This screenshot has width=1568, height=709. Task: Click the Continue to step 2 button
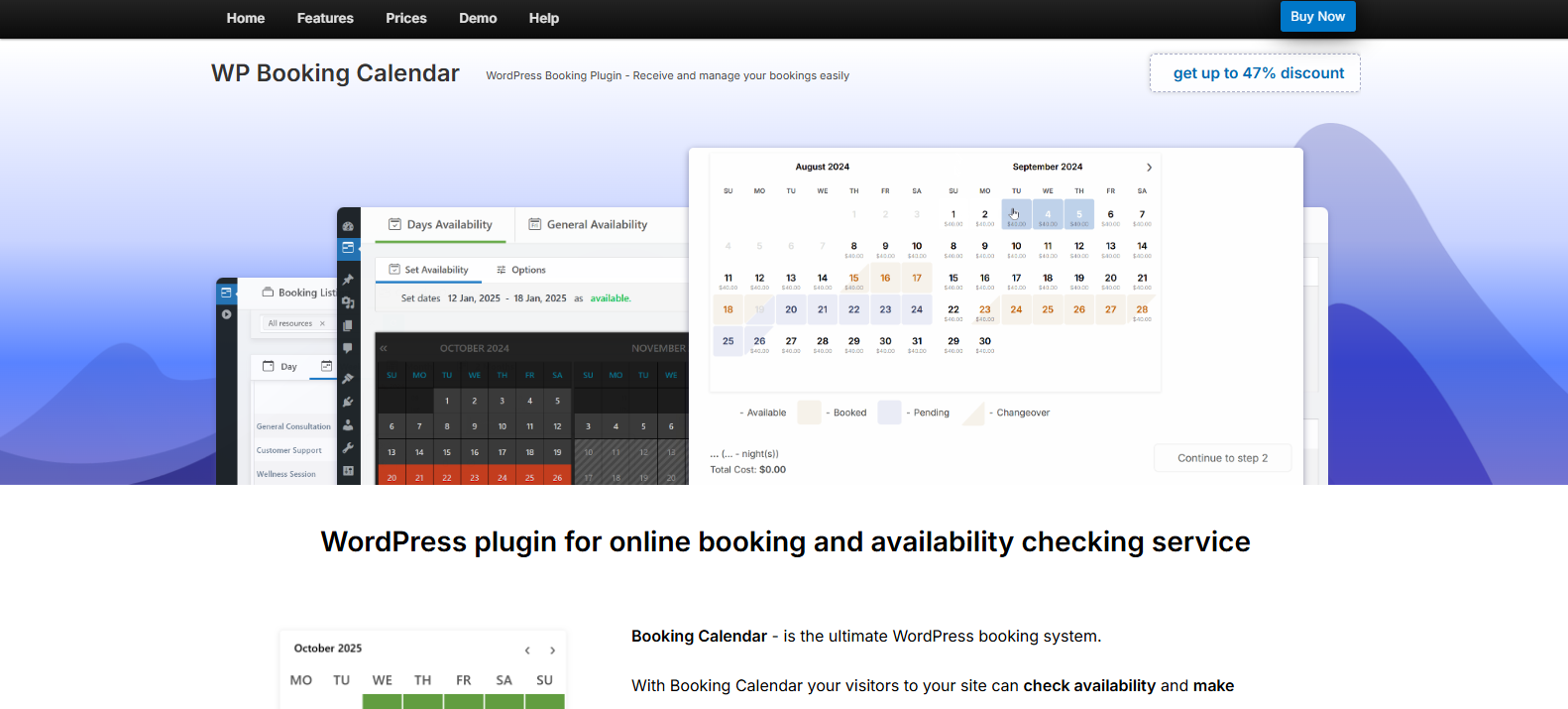tap(1222, 458)
